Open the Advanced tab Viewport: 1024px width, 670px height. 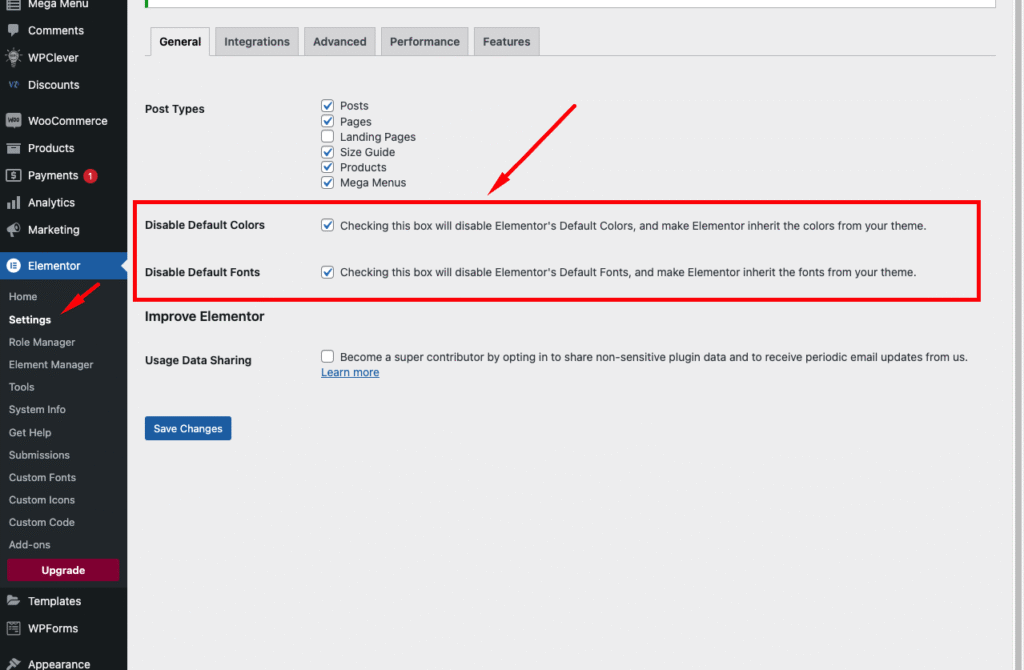(x=340, y=41)
